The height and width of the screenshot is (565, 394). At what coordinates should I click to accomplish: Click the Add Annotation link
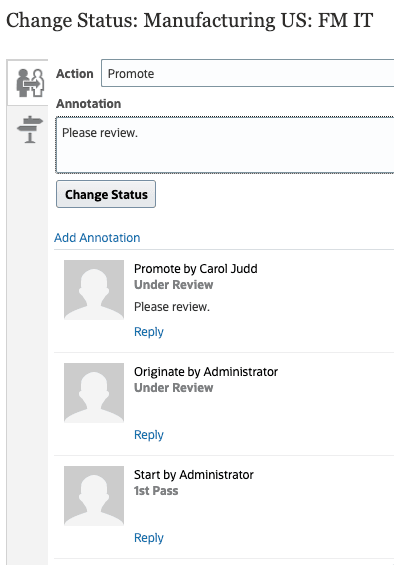pos(97,238)
